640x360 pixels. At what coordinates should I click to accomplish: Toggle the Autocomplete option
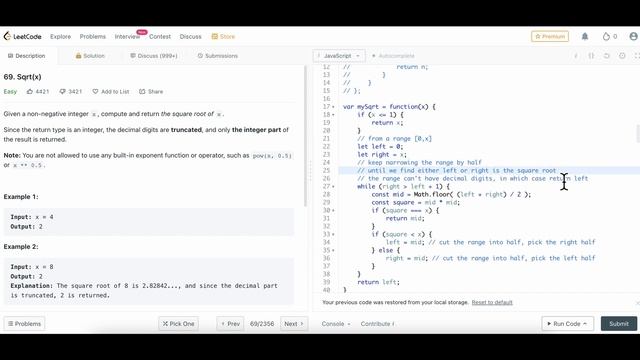tap(393, 56)
